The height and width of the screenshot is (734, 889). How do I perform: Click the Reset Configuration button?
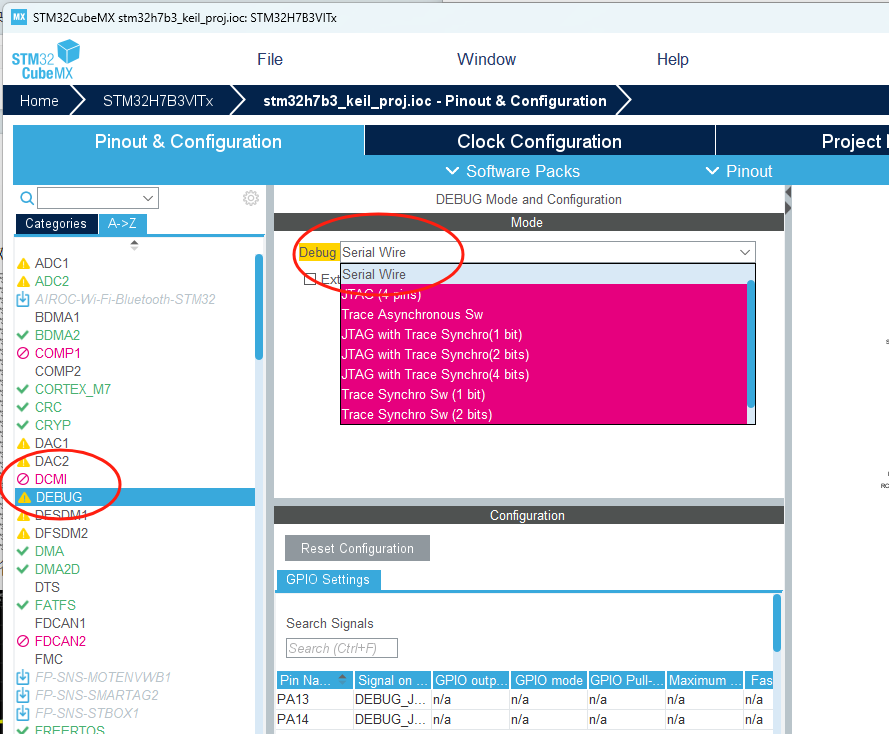357,548
